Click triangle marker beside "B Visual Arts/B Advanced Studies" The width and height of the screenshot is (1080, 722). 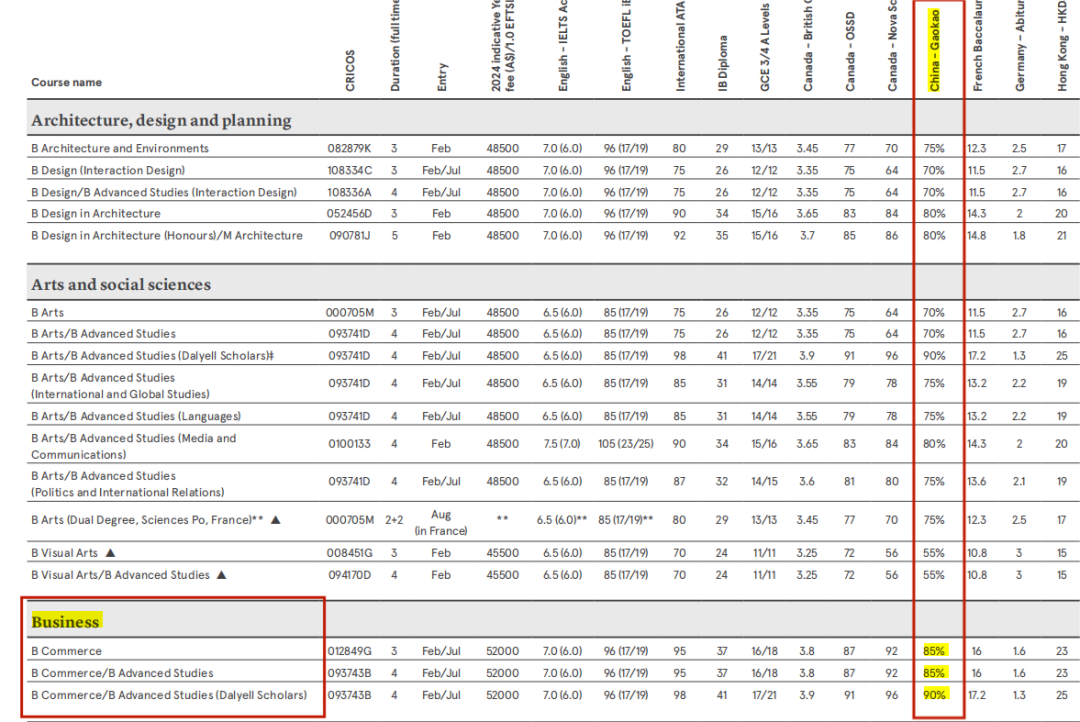click(221, 575)
